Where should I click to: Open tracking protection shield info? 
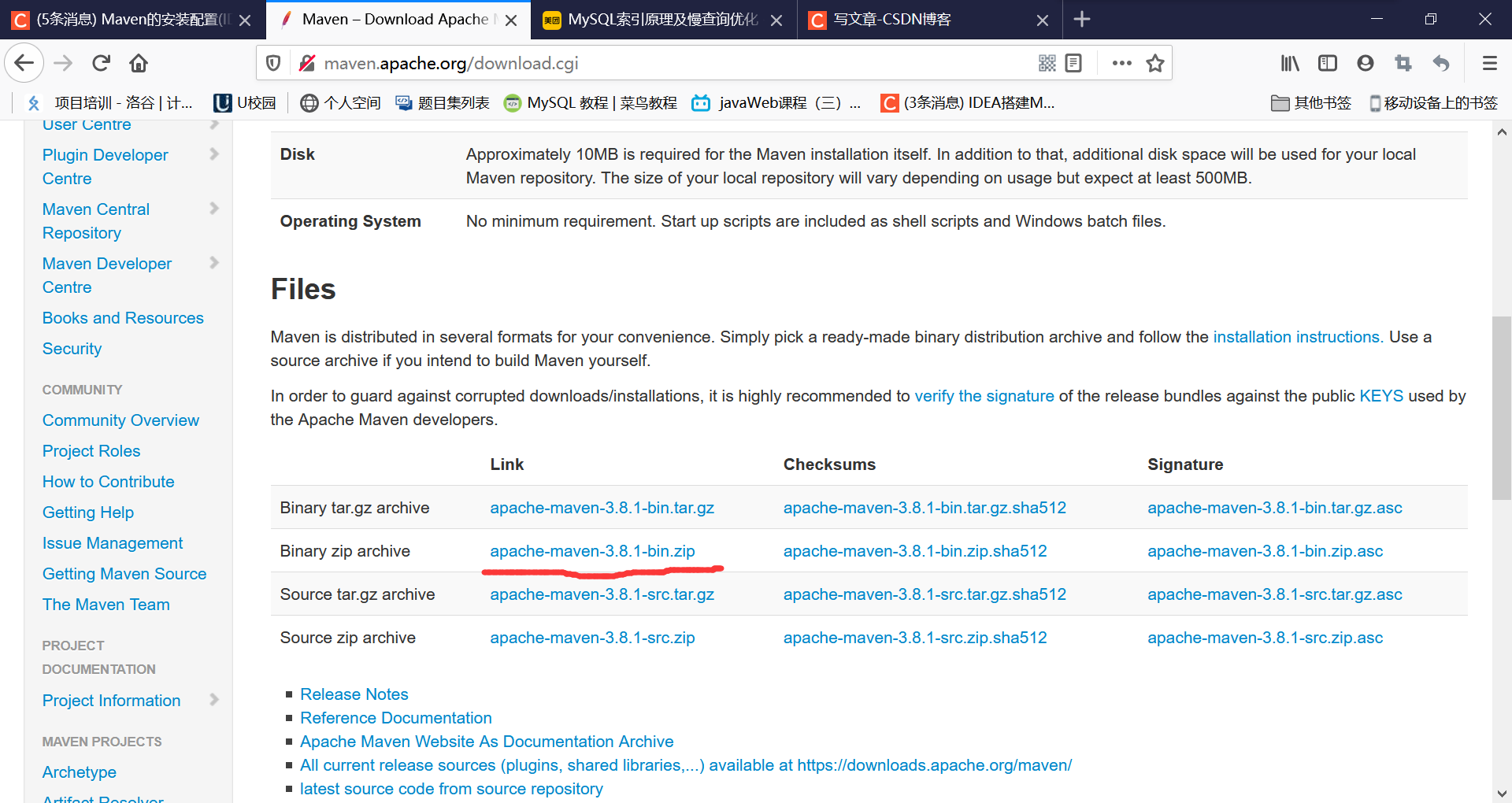tap(273, 63)
